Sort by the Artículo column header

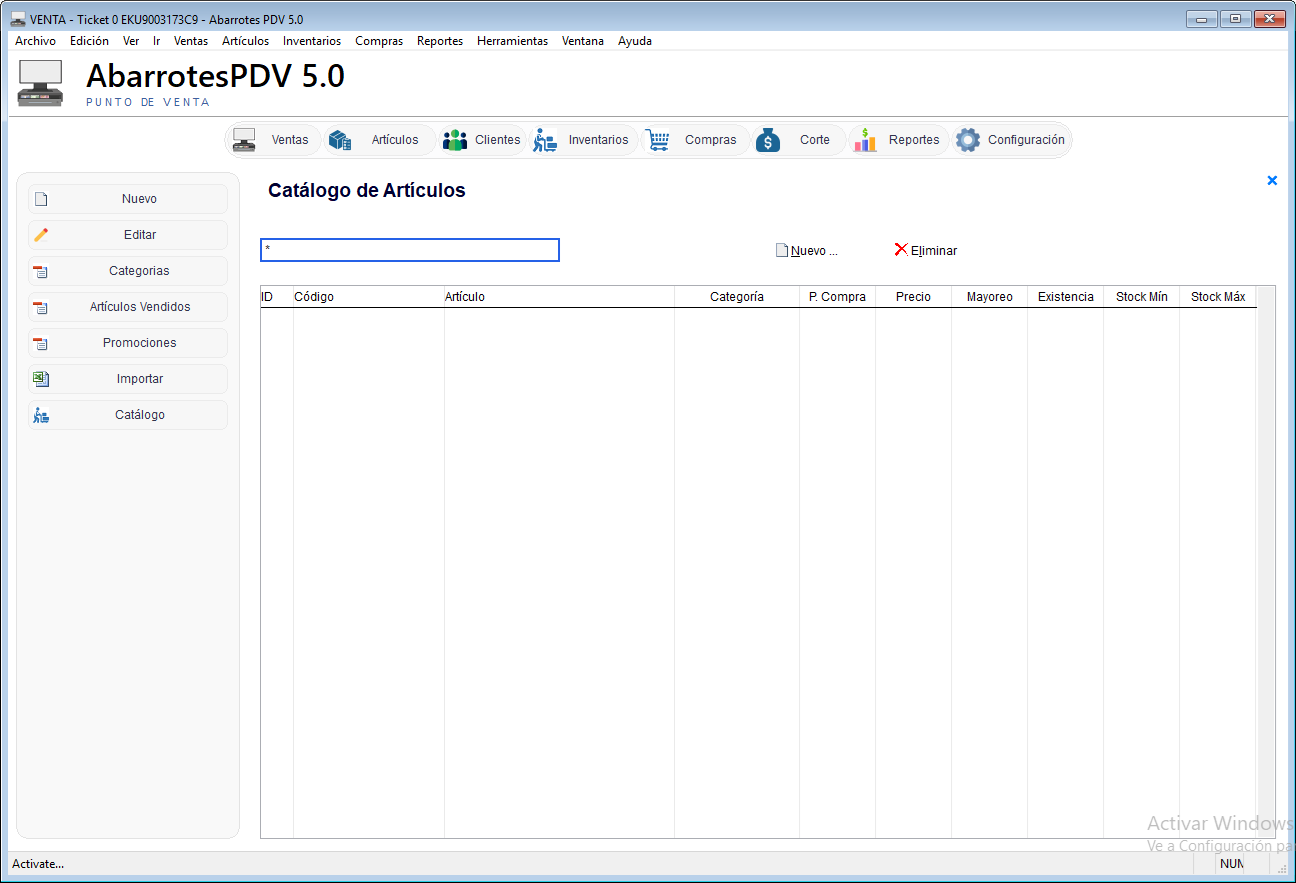coord(559,297)
